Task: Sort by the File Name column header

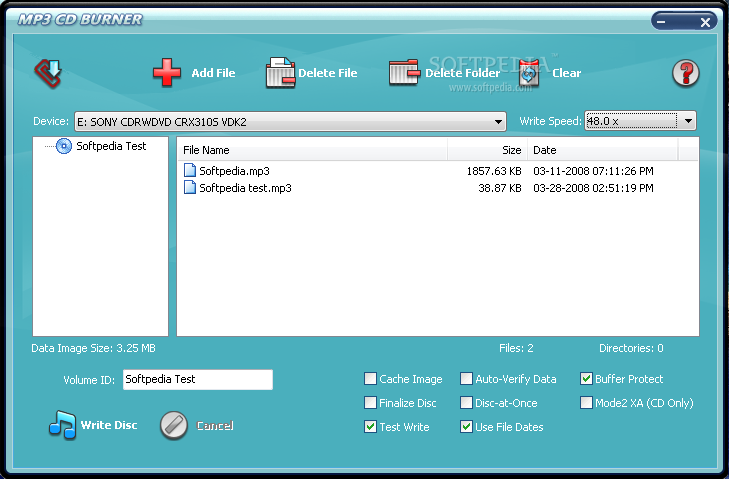Action: coord(312,150)
